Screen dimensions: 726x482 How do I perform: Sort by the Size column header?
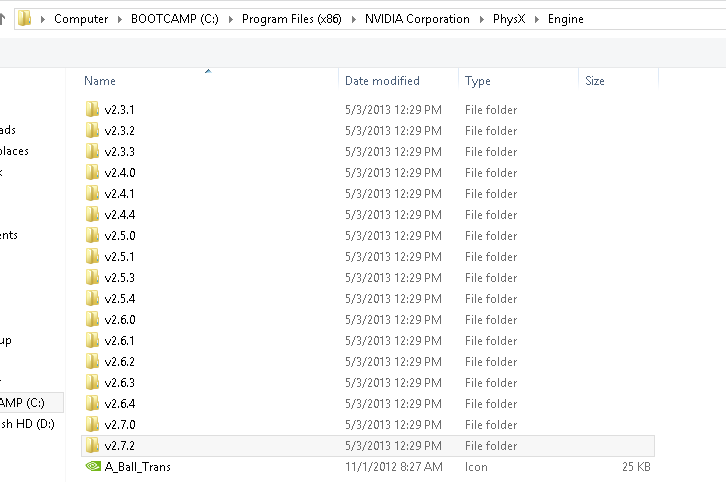pos(595,81)
